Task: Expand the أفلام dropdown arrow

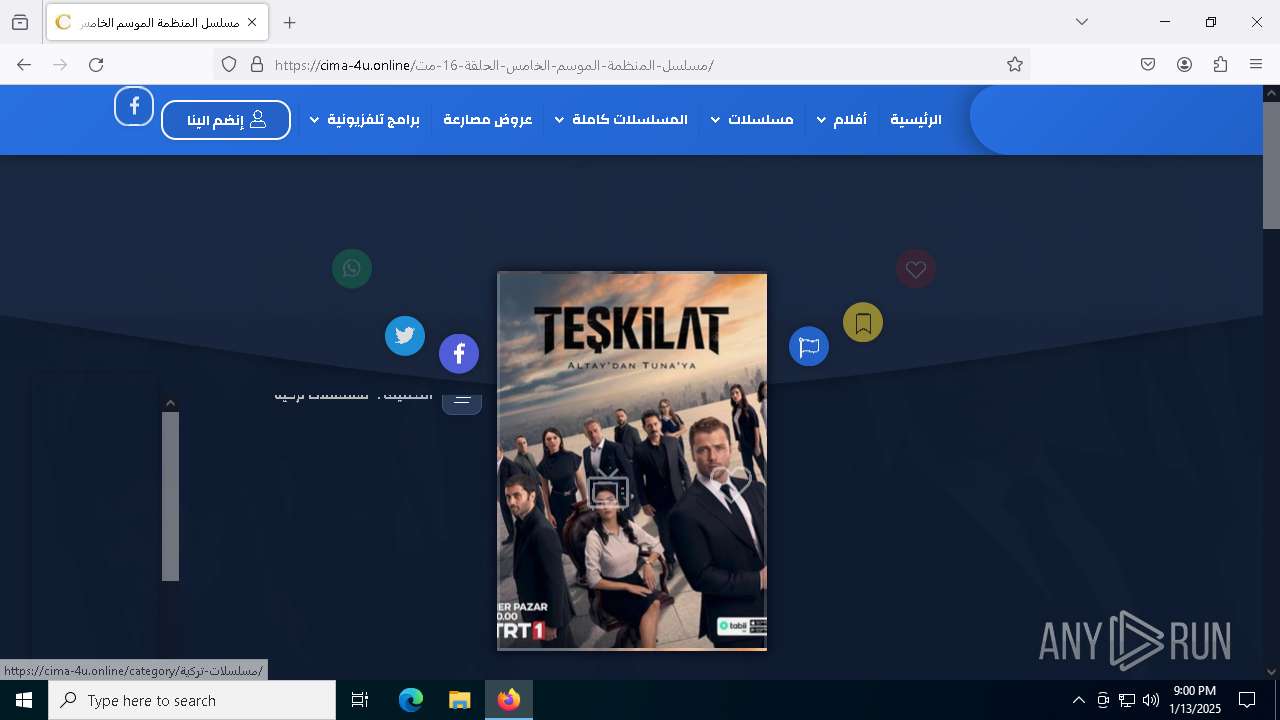Action: [821, 120]
